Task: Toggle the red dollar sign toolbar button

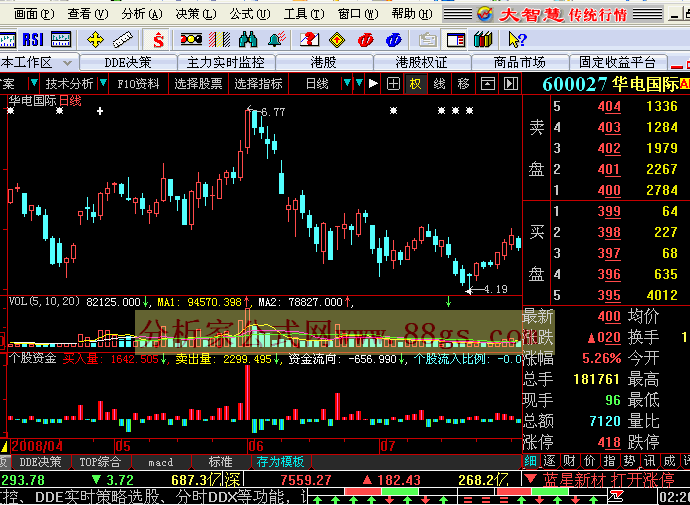Action: tap(158, 40)
